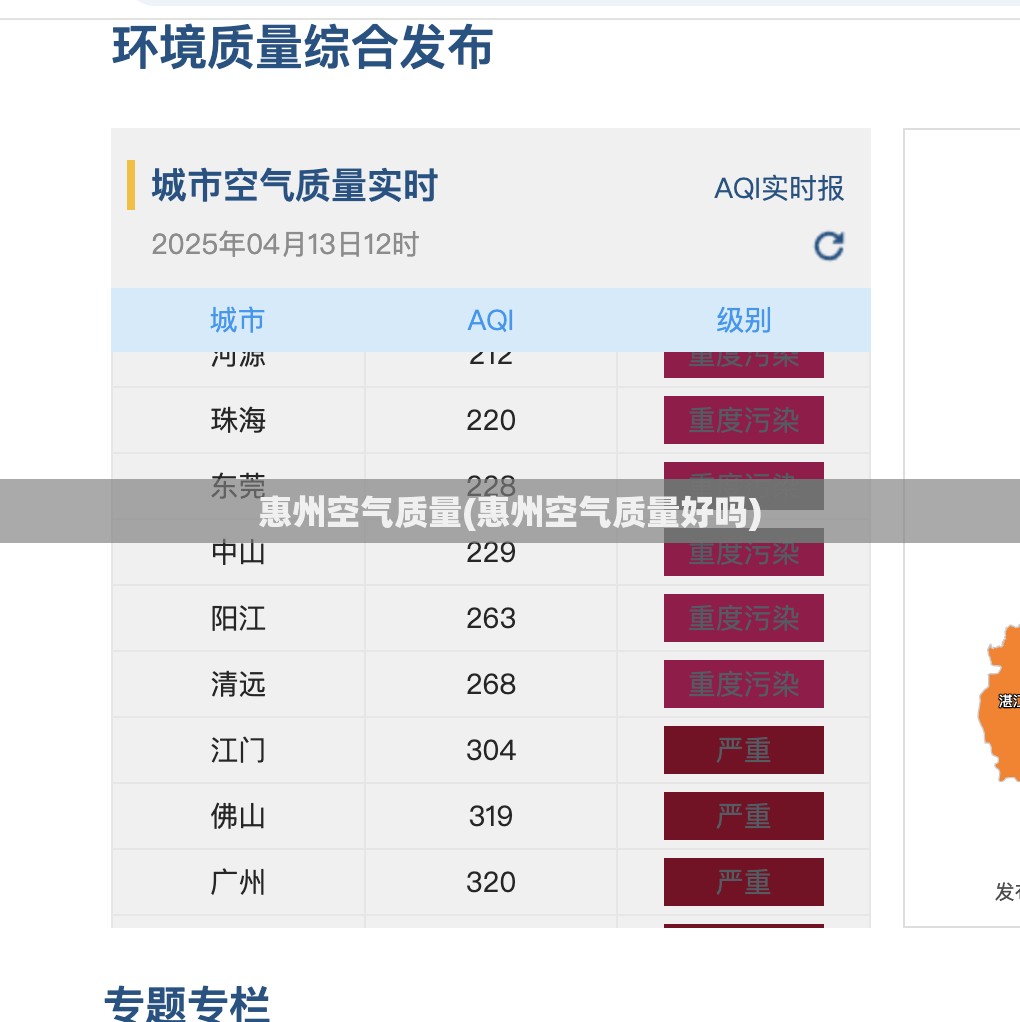Viewport: 1020px width, 1022px height.
Task: Click the 重度污染 badge in 珠海 row
Action: [x=744, y=420]
